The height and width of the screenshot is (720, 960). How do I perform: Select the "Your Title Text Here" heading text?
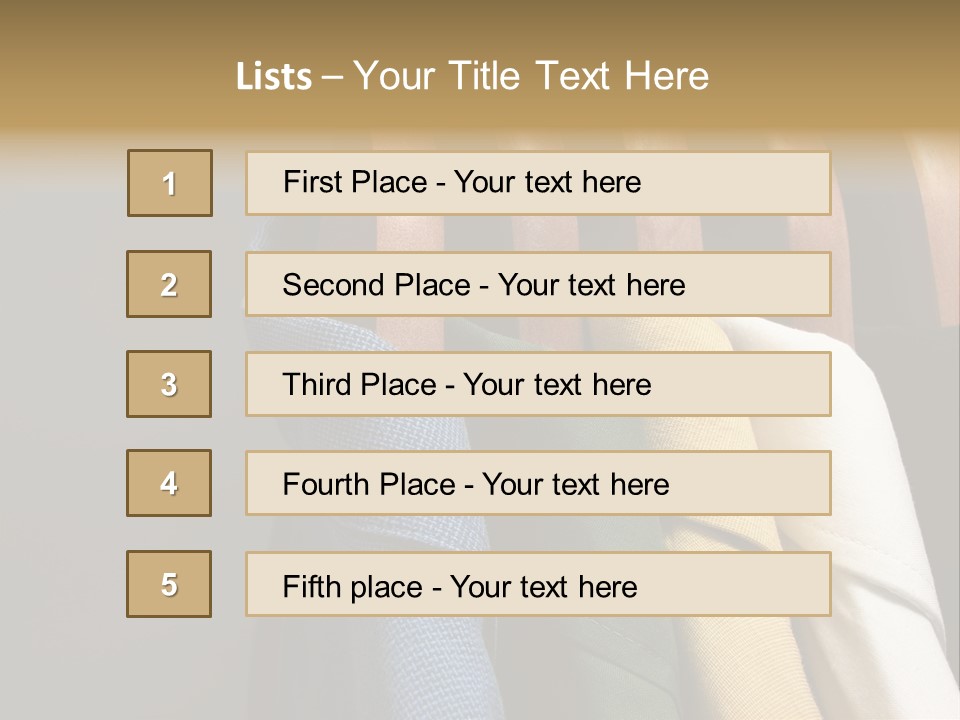[x=531, y=77]
